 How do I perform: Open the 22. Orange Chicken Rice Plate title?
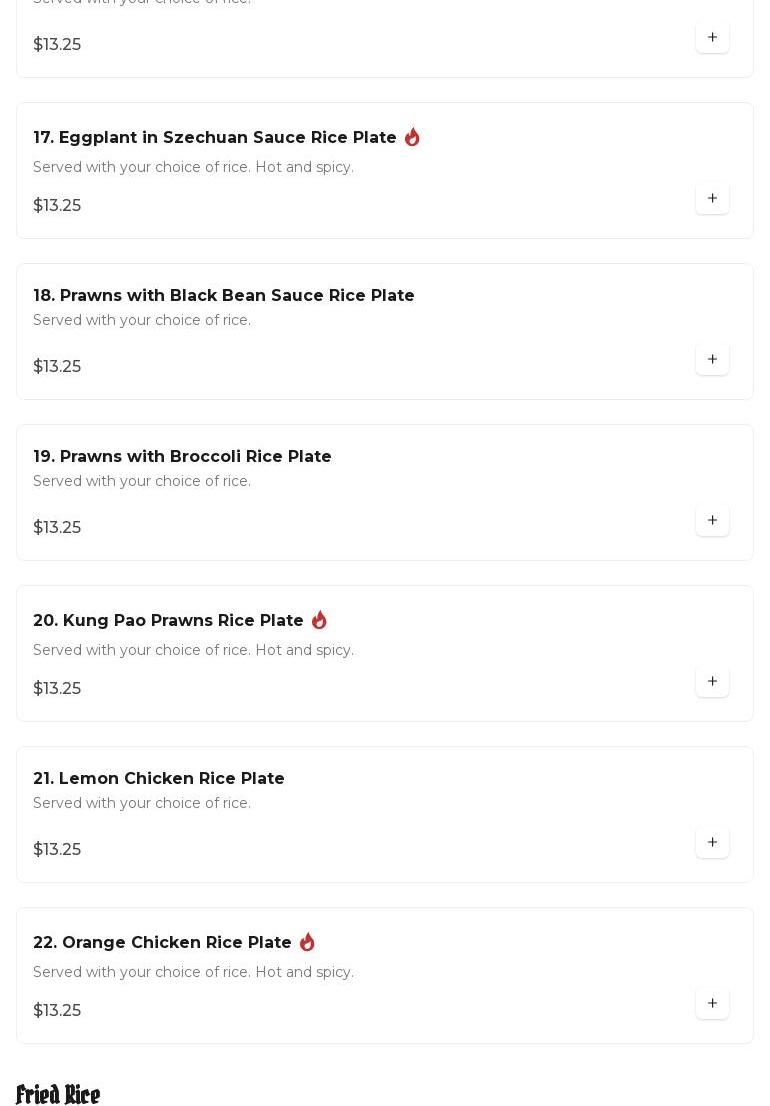162,942
